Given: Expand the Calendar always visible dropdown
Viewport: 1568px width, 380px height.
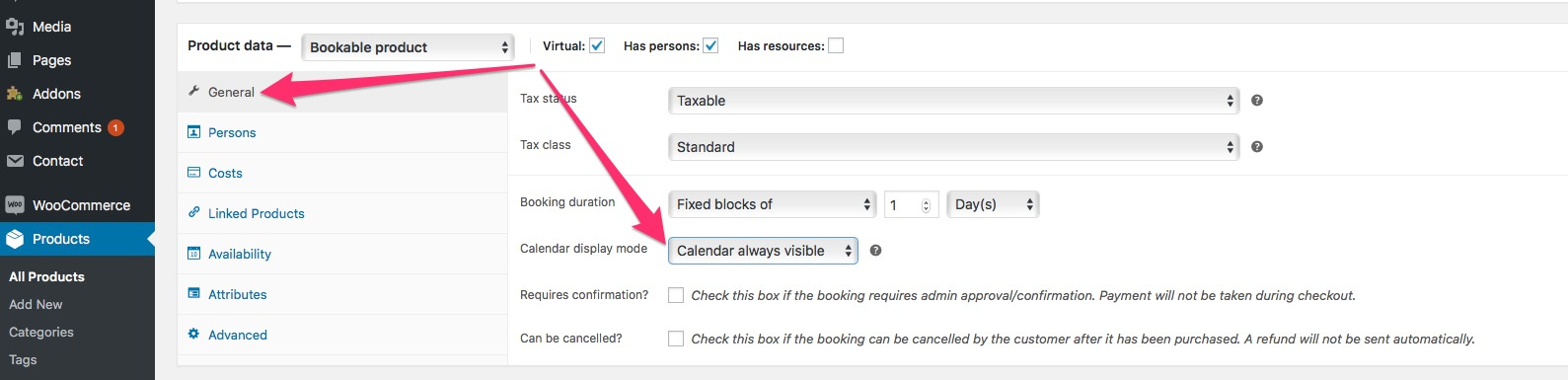Looking at the screenshot, I should pyautogui.click(x=763, y=251).
